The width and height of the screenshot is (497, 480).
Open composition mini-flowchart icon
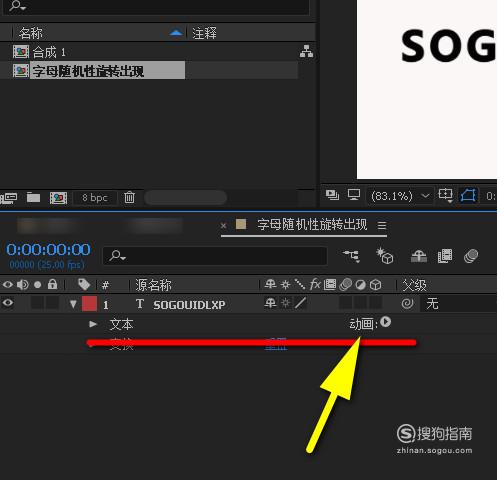352,256
